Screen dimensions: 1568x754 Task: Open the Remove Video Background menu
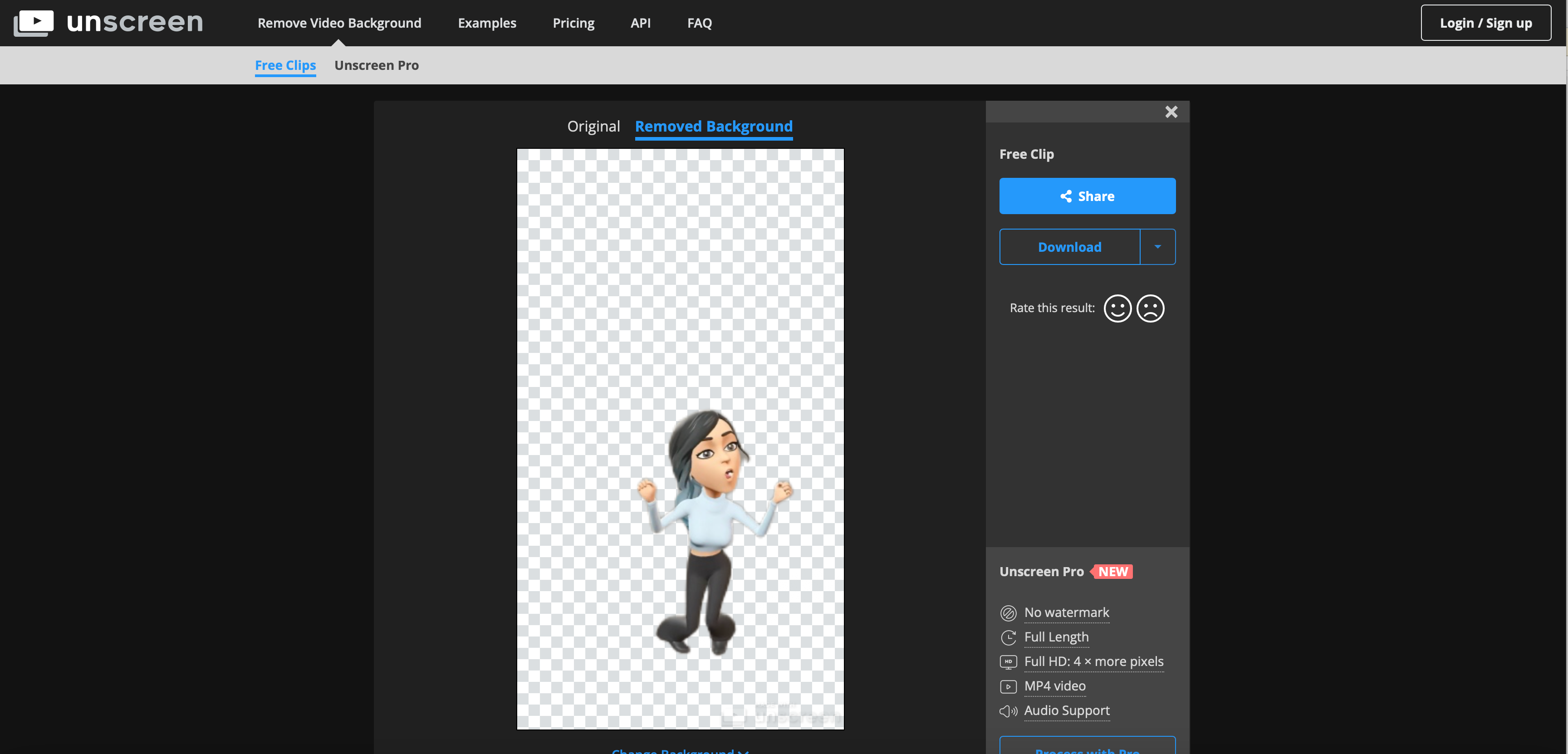[x=339, y=22]
